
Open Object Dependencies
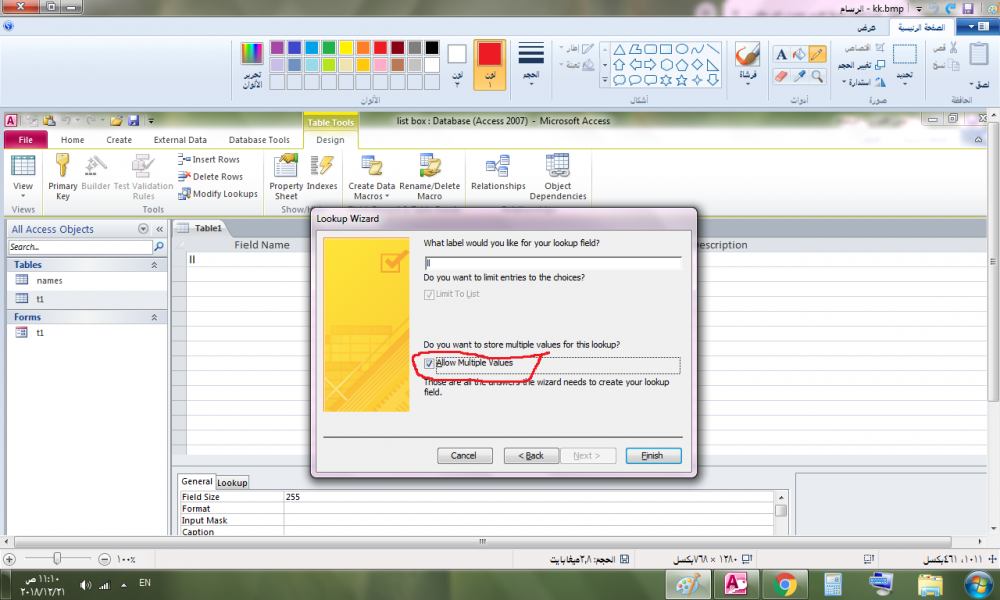[558, 177]
